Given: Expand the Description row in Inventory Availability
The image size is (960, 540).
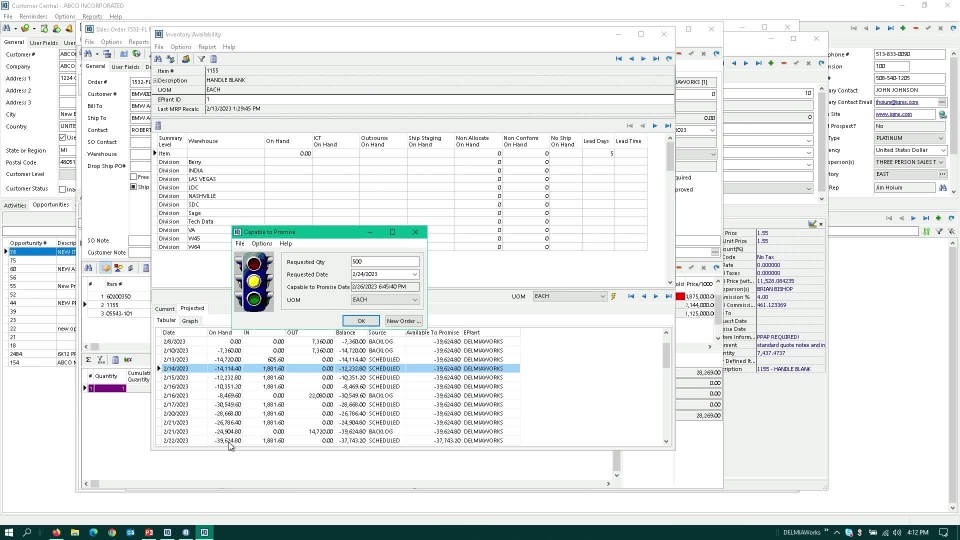Looking at the screenshot, I should click(155, 80).
